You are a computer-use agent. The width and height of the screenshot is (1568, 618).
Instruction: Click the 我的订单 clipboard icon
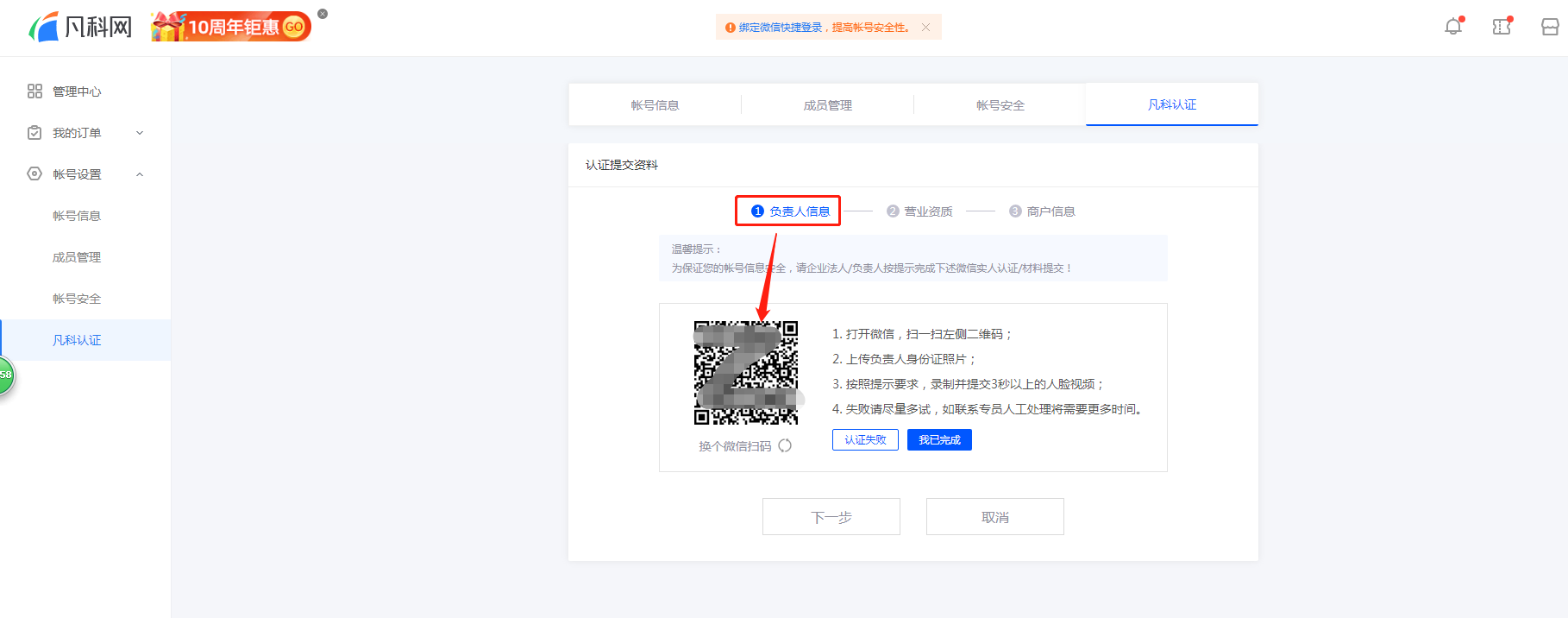(34, 133)
